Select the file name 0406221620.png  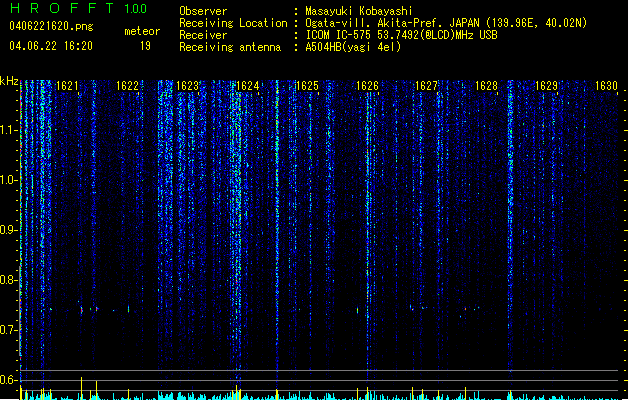[x=51, y=27]
